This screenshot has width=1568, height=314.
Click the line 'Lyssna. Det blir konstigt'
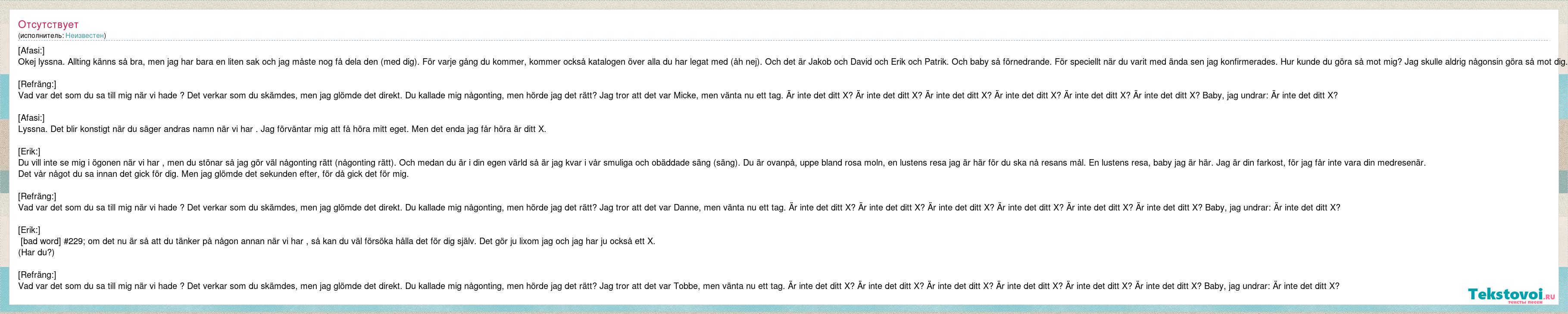pyautogui.click(x=282, y=129)
